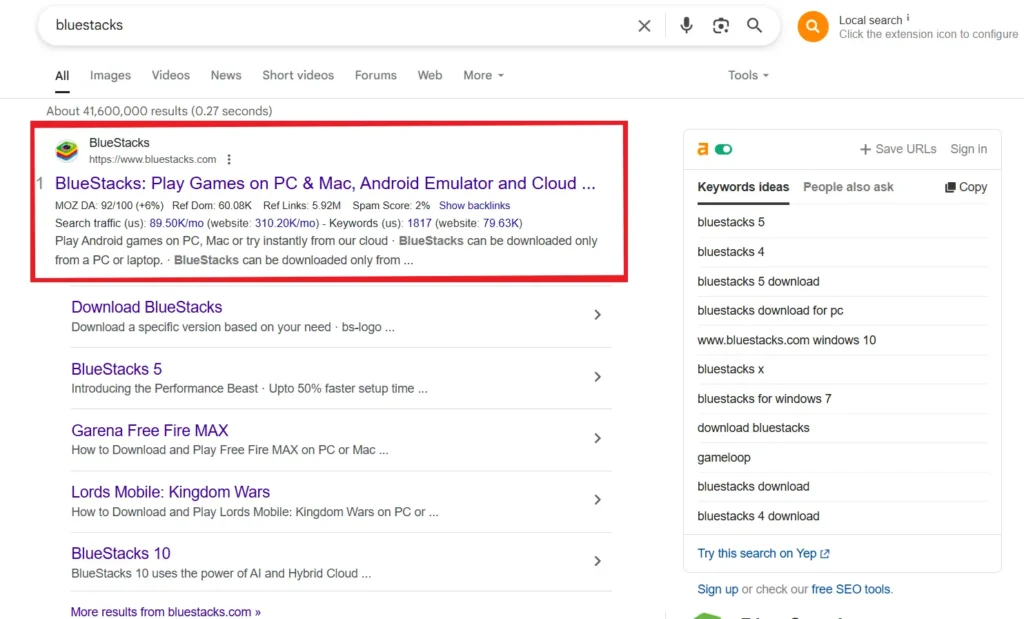Copy keyword ideas with the Copy button
The width and height of the screenshot is (1024, 619).
[966, 187]
